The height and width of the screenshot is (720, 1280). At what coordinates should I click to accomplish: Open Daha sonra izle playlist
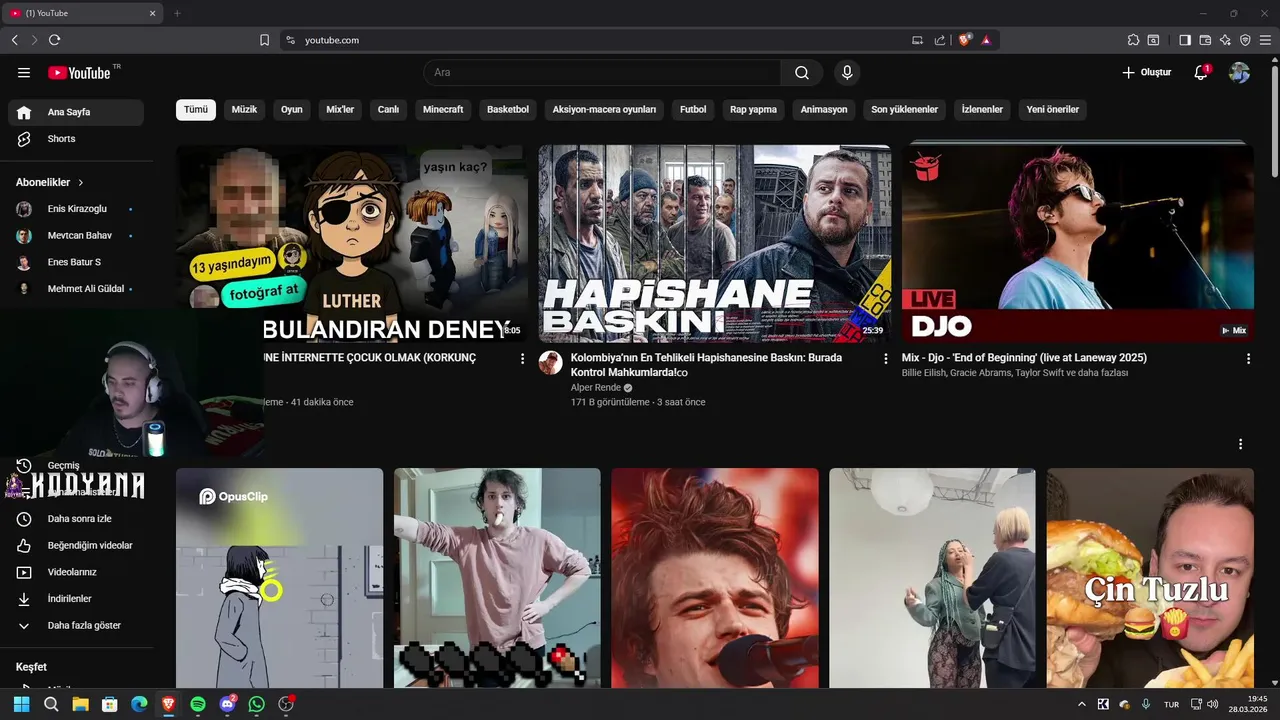pos(76,519)
